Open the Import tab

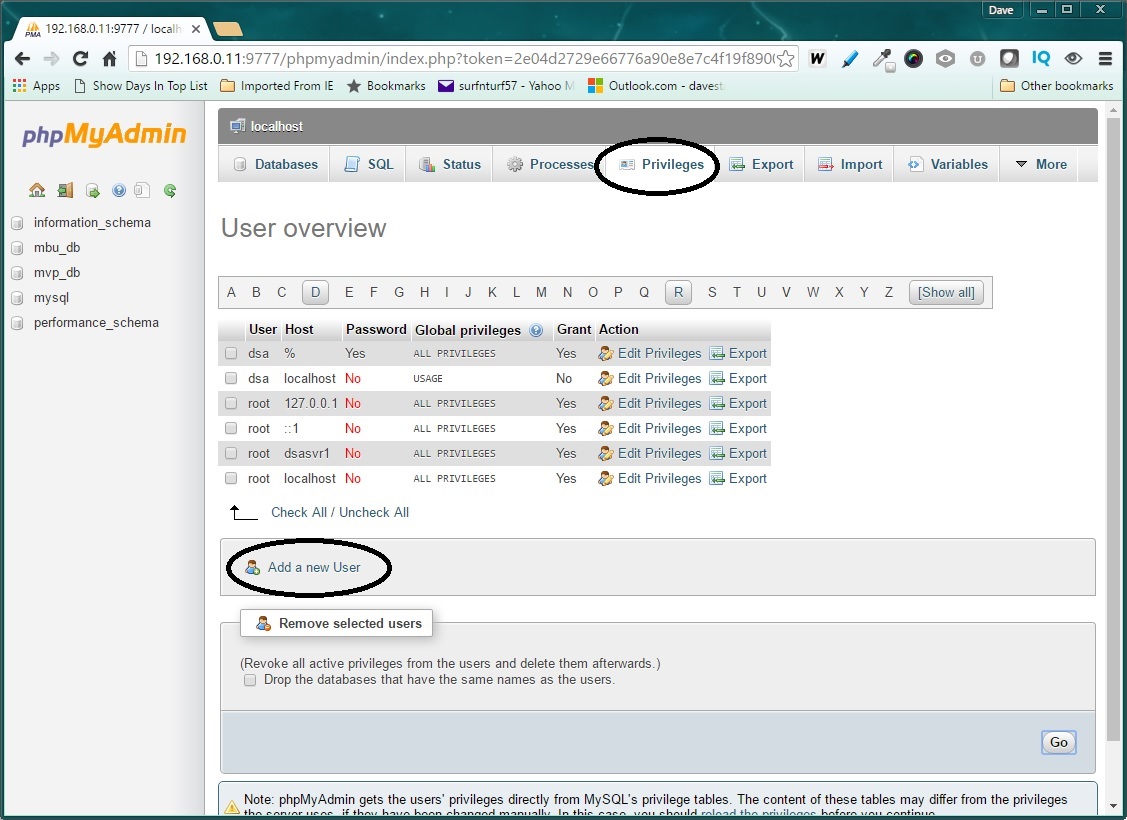[850, 165]
